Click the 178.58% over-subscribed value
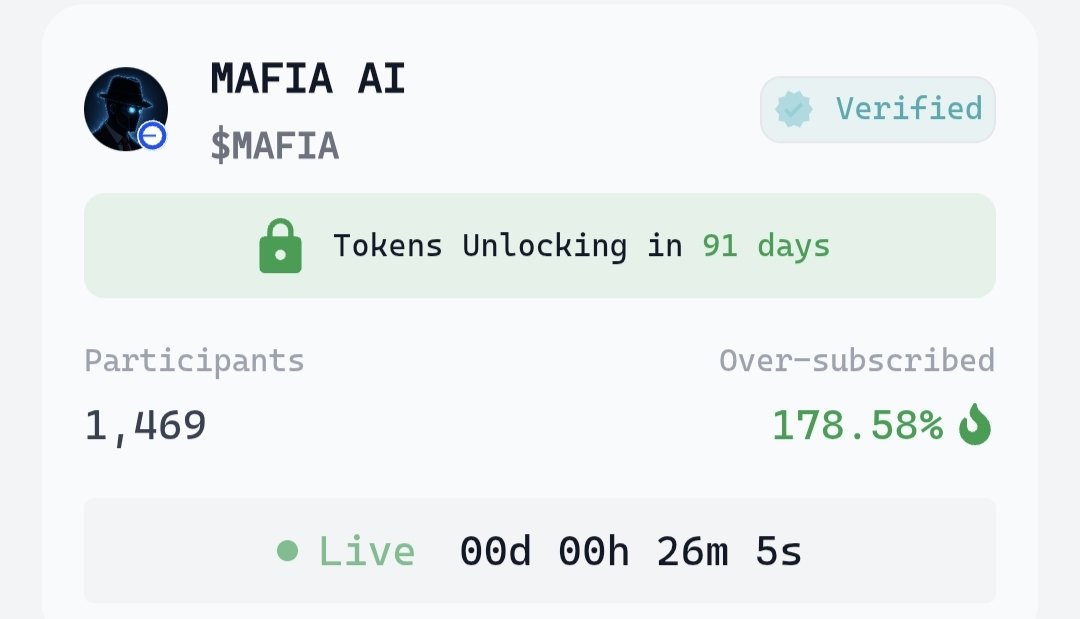The image size is (1080, 619). (857, 425)
